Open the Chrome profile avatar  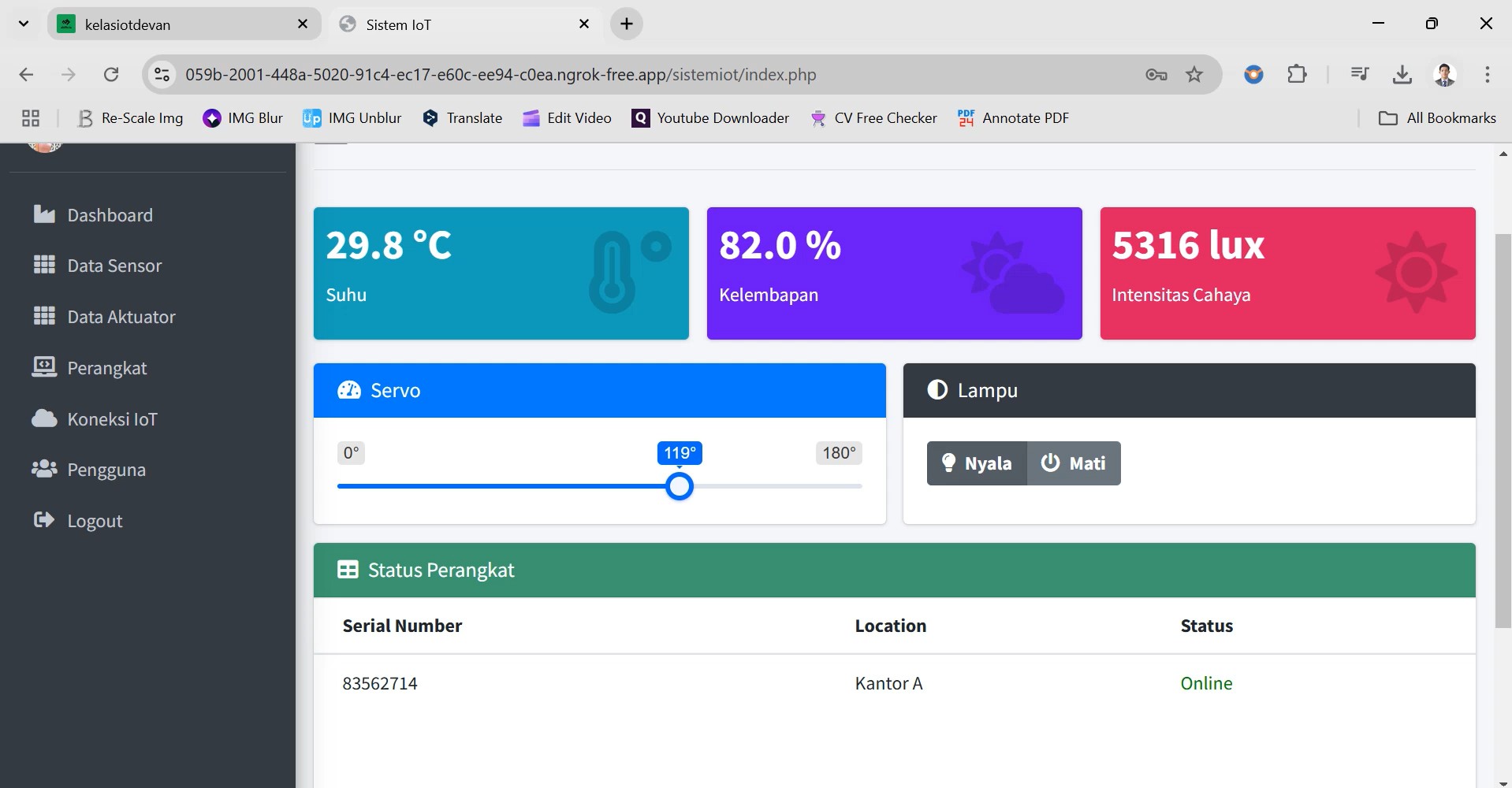(x=1445, y=75)
